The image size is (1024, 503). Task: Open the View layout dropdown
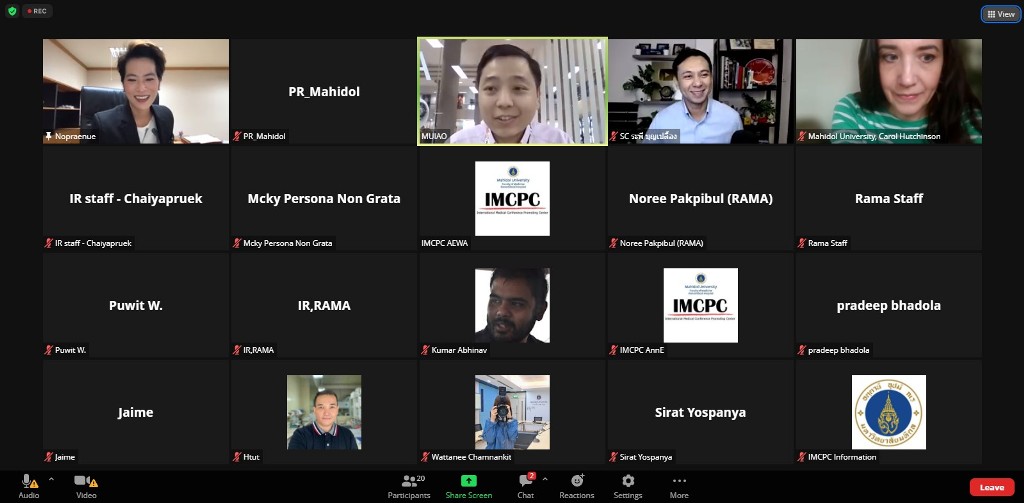coord(1000,14)
